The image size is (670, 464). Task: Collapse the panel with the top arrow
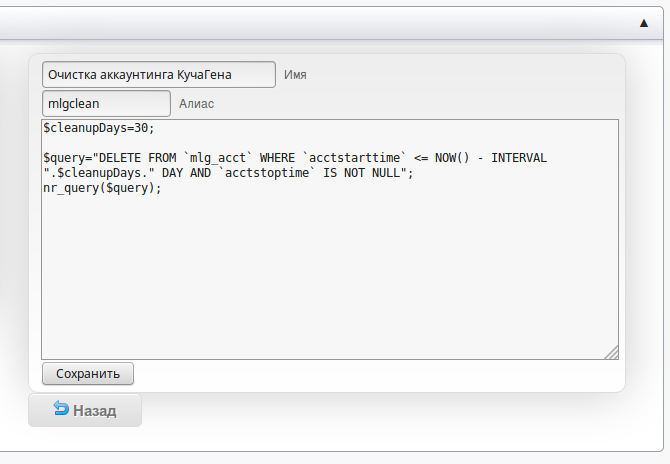point(645,21)
